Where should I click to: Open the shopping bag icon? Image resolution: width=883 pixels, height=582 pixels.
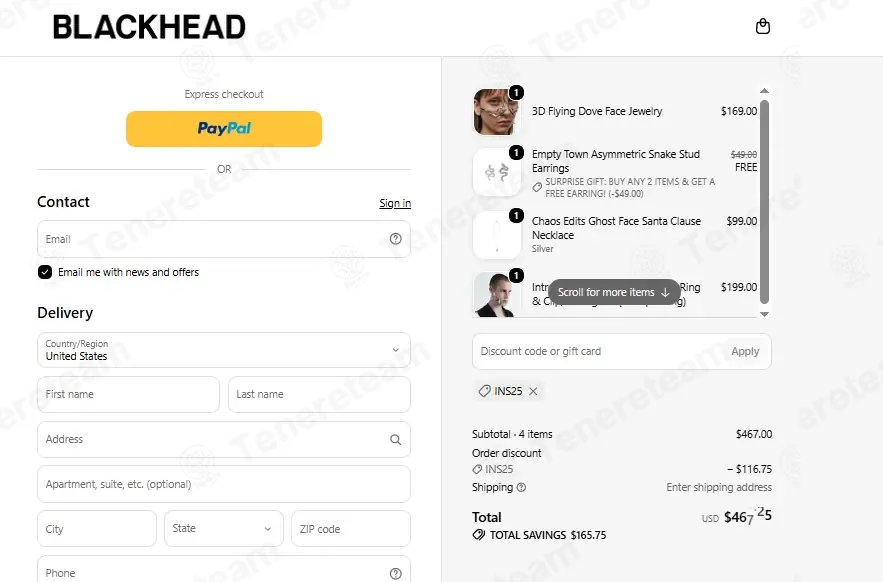coord(762,26)
